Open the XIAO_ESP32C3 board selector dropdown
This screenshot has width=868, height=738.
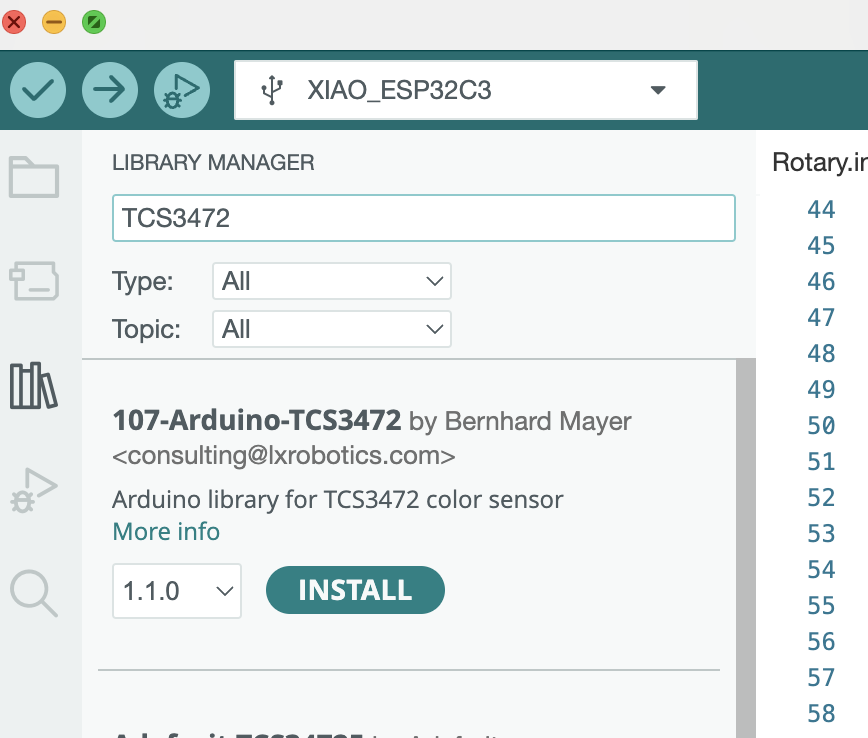coord(466,90)
